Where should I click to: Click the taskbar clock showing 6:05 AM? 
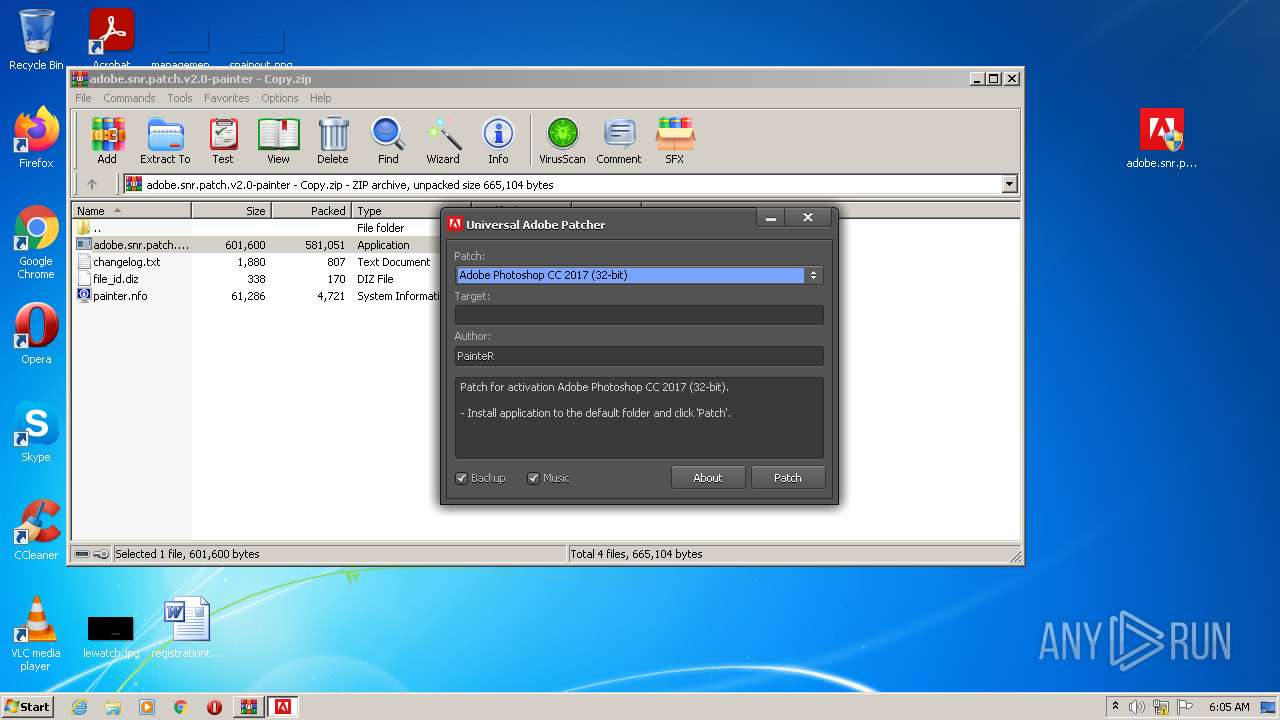[1229, 707]
